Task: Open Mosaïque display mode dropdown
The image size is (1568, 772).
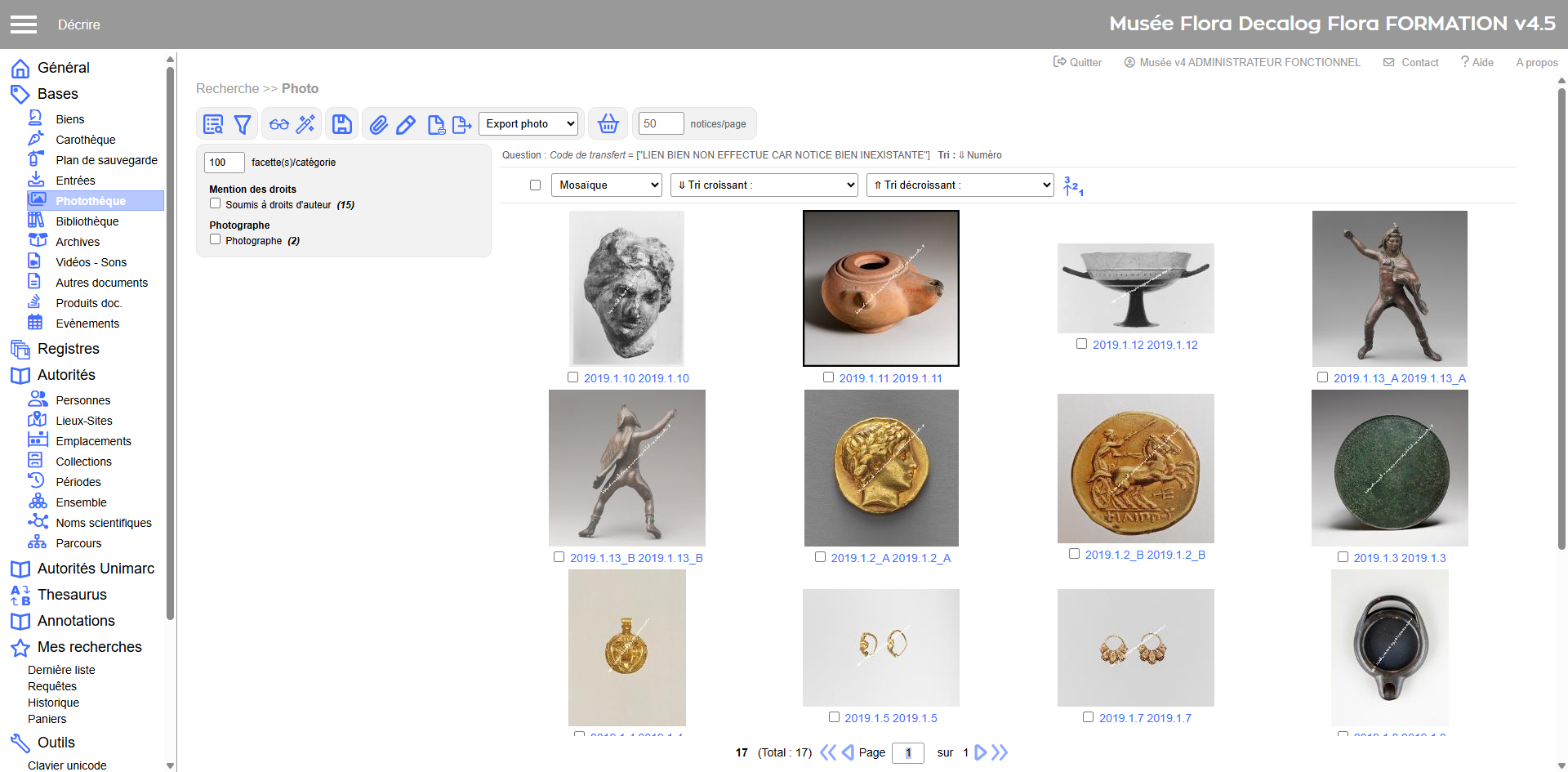Action: click(606, 185)
